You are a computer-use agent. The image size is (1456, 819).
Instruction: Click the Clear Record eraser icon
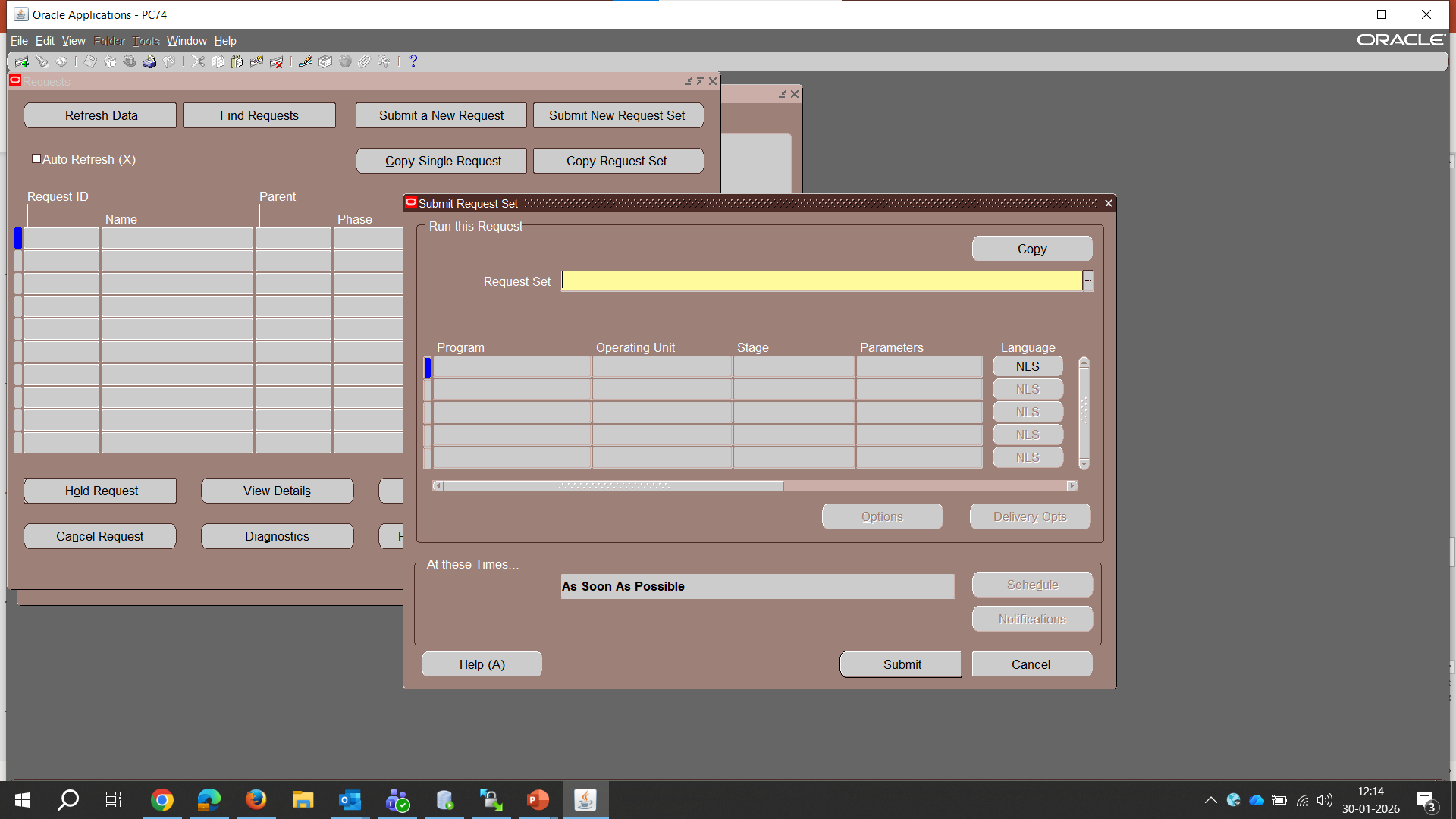click(x=257, y=61)
